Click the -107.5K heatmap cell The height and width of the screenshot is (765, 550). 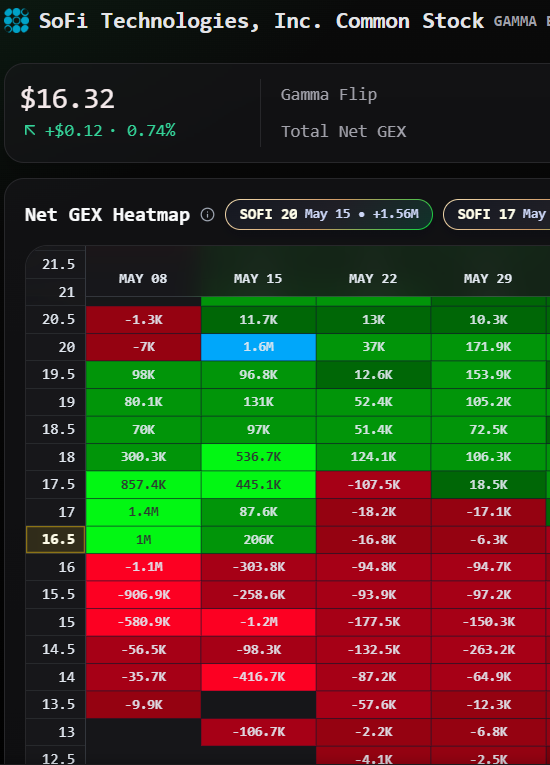point(374,484)
